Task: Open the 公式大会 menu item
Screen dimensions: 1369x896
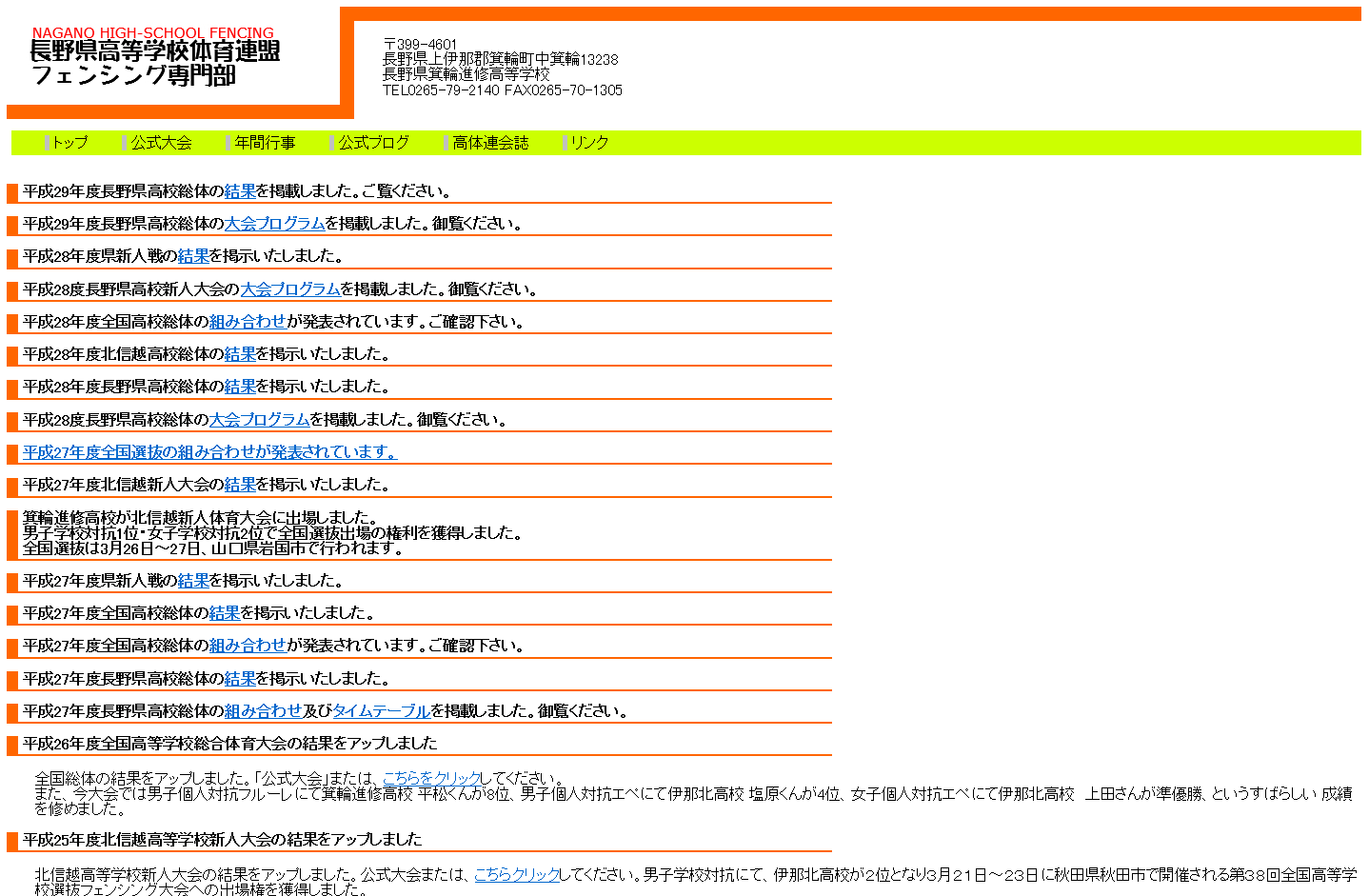Action: tap(161, 143)
